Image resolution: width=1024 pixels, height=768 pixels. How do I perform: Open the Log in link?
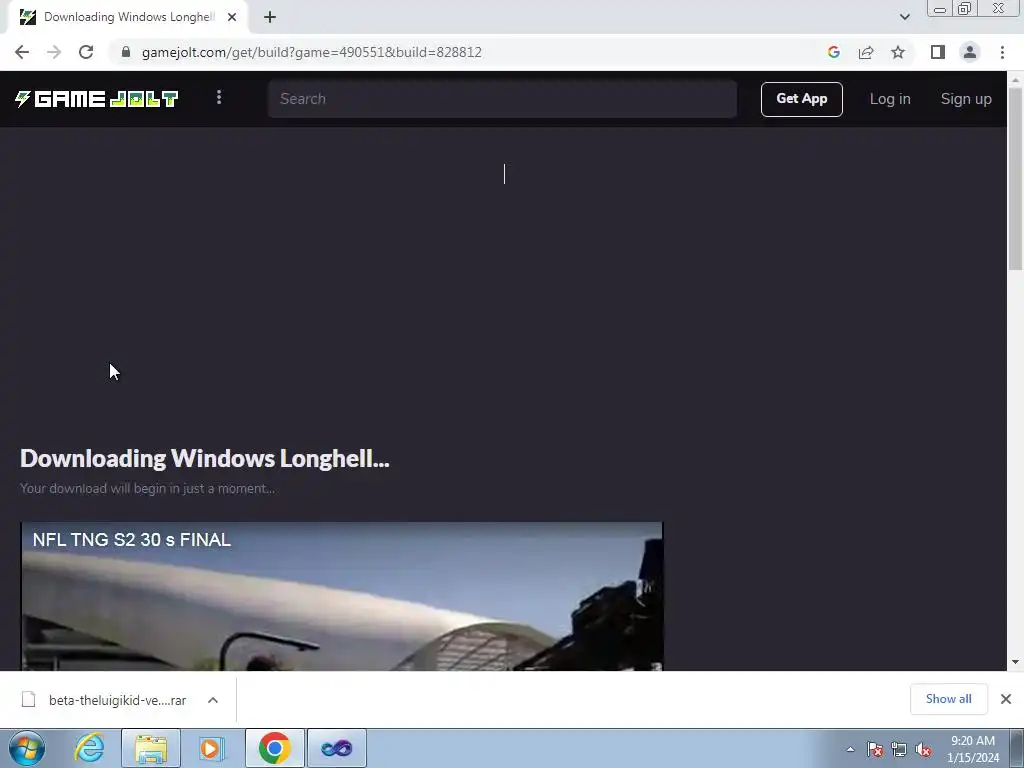pyautogui.click(x=889, y=99)
